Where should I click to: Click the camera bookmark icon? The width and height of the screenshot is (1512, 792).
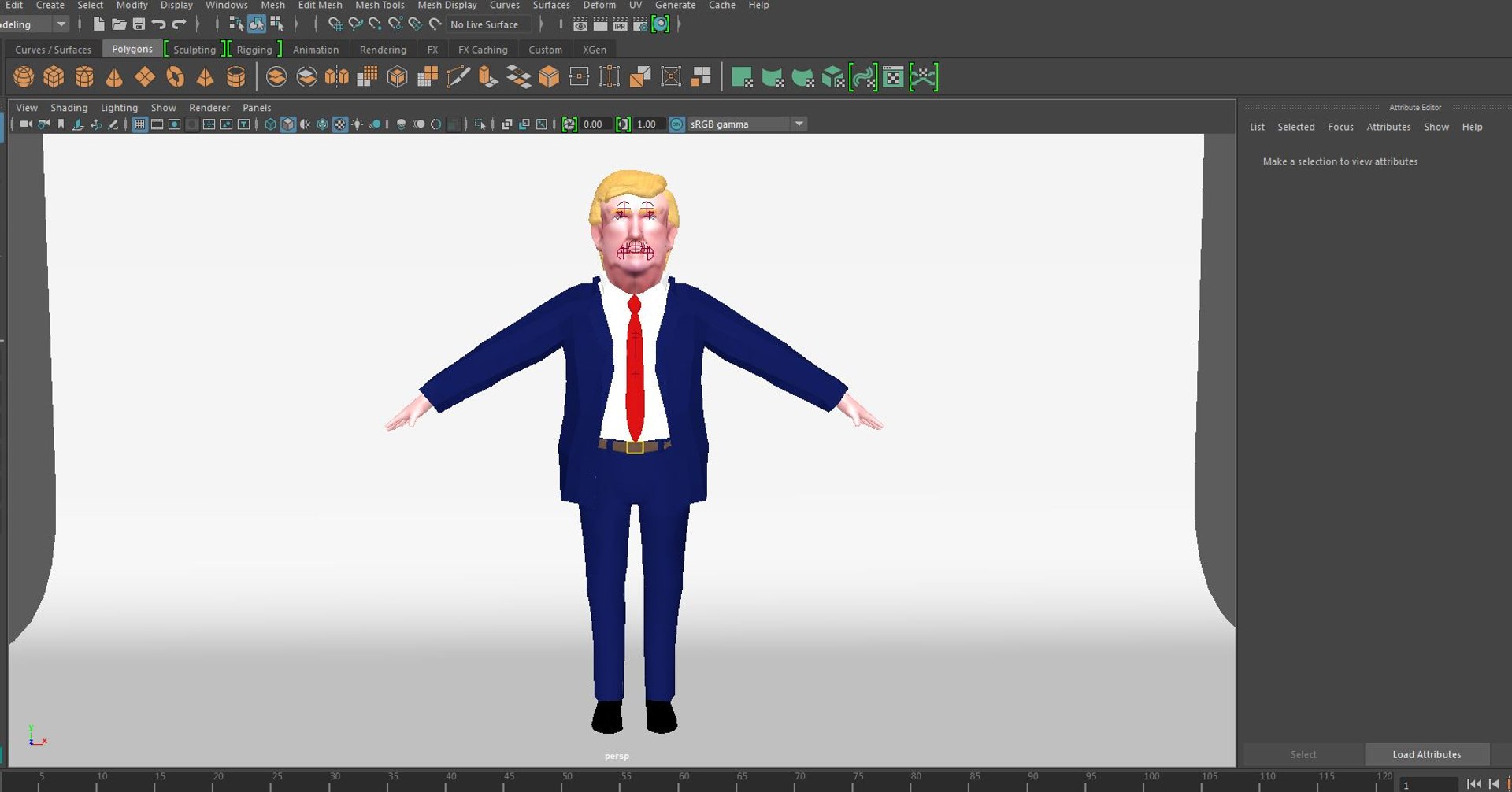(61, 124)
